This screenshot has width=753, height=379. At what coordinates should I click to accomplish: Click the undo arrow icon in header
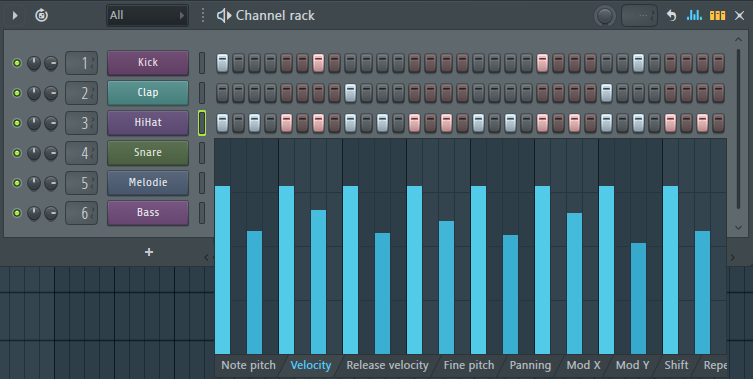point(671,15)
